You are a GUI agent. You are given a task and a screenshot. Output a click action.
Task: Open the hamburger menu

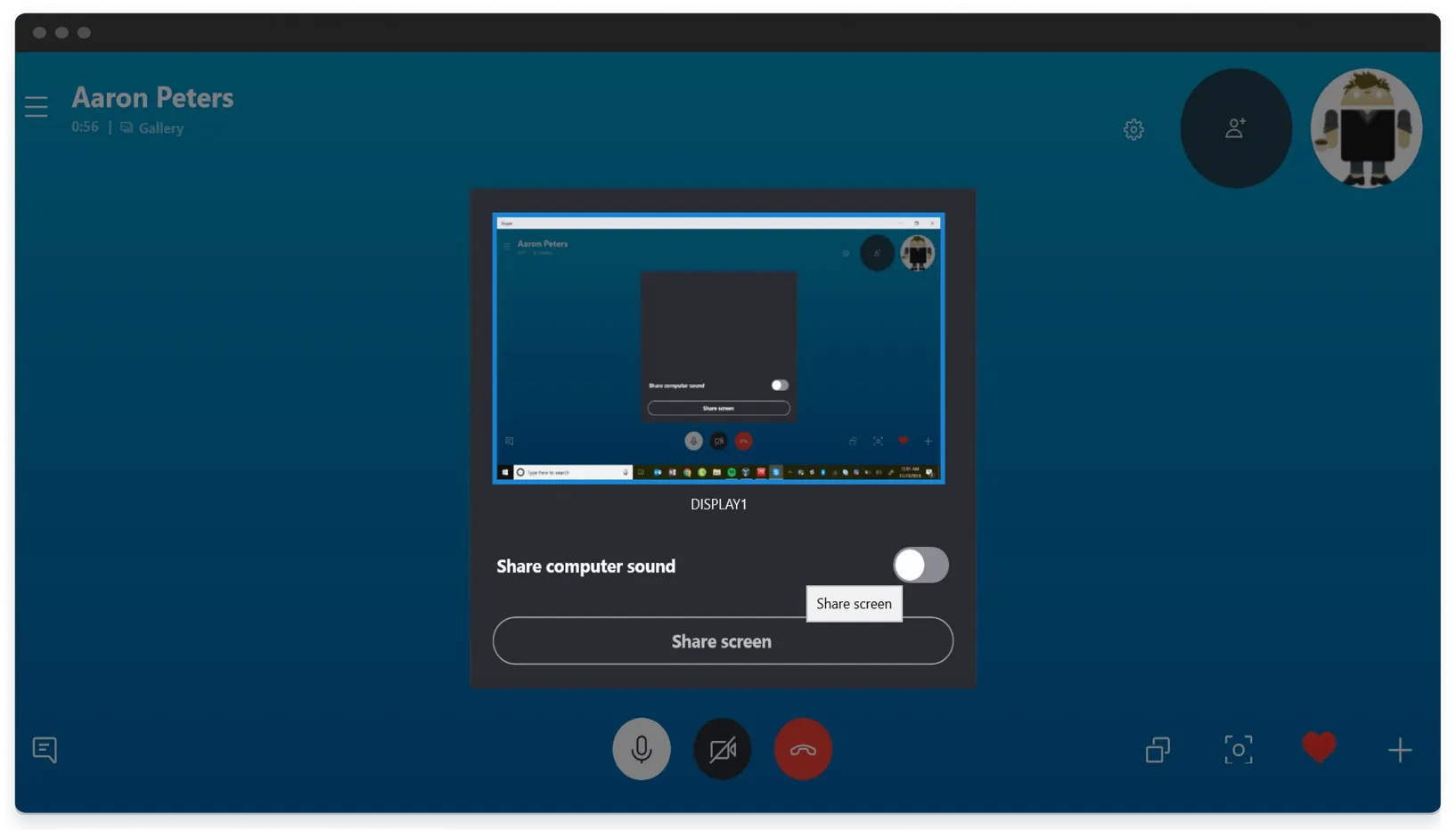pyautogui.click(x=37, y=107)
